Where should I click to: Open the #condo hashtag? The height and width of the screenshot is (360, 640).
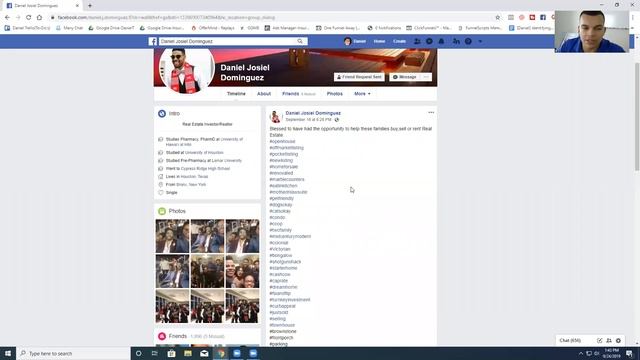[x=277, y=218]
